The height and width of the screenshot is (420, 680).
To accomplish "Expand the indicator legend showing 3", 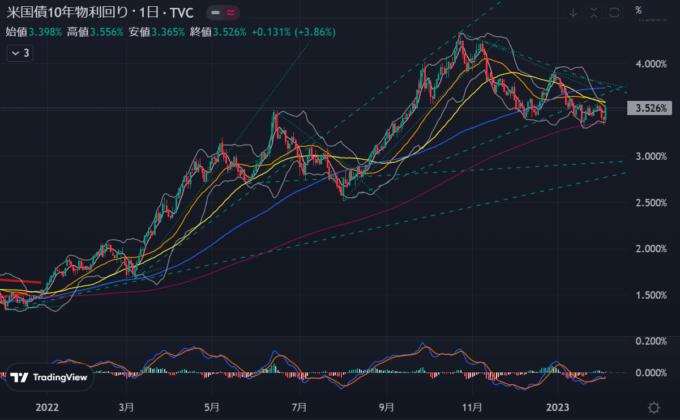I will (19, 53).
